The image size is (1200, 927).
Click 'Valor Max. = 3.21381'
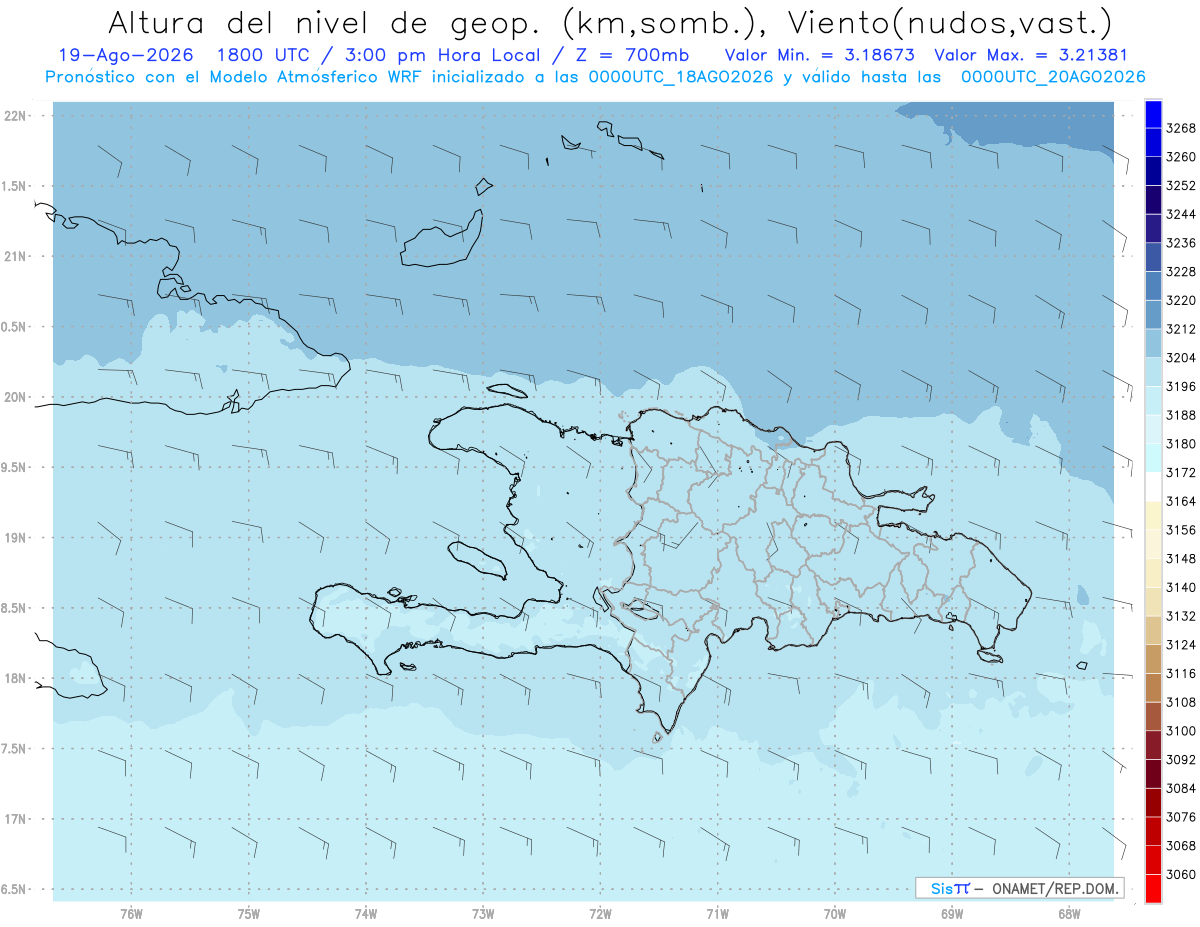pos(1033,55)
